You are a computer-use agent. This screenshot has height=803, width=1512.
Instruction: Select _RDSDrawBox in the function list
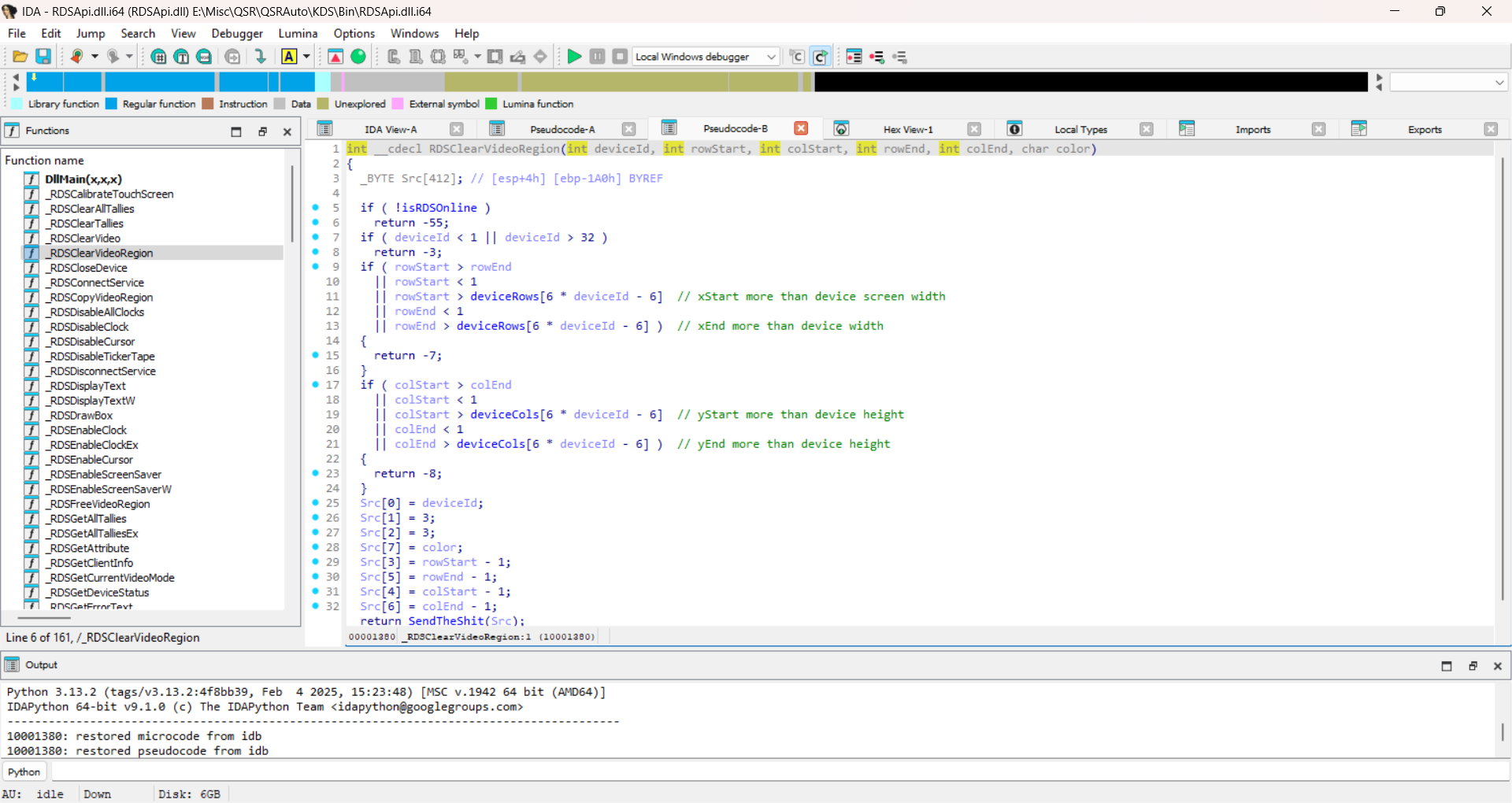coord(79,415)
